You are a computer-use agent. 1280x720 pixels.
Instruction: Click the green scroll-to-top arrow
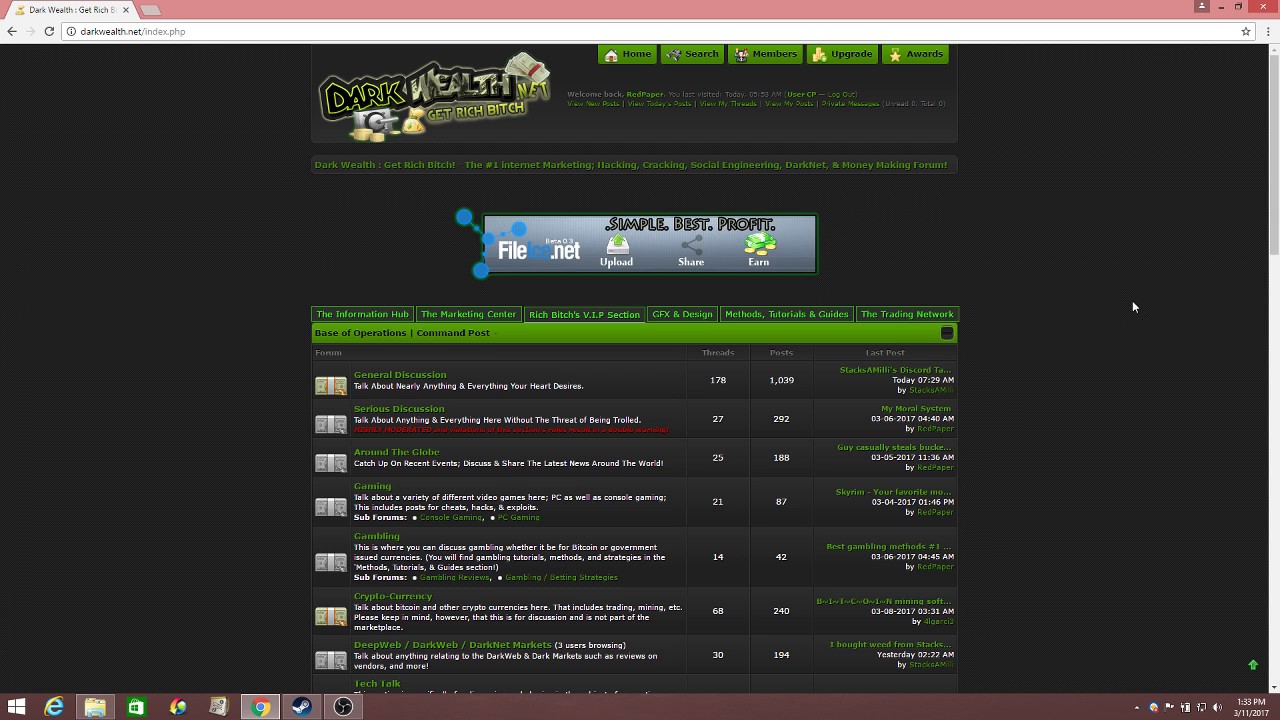pos(1253,665)
